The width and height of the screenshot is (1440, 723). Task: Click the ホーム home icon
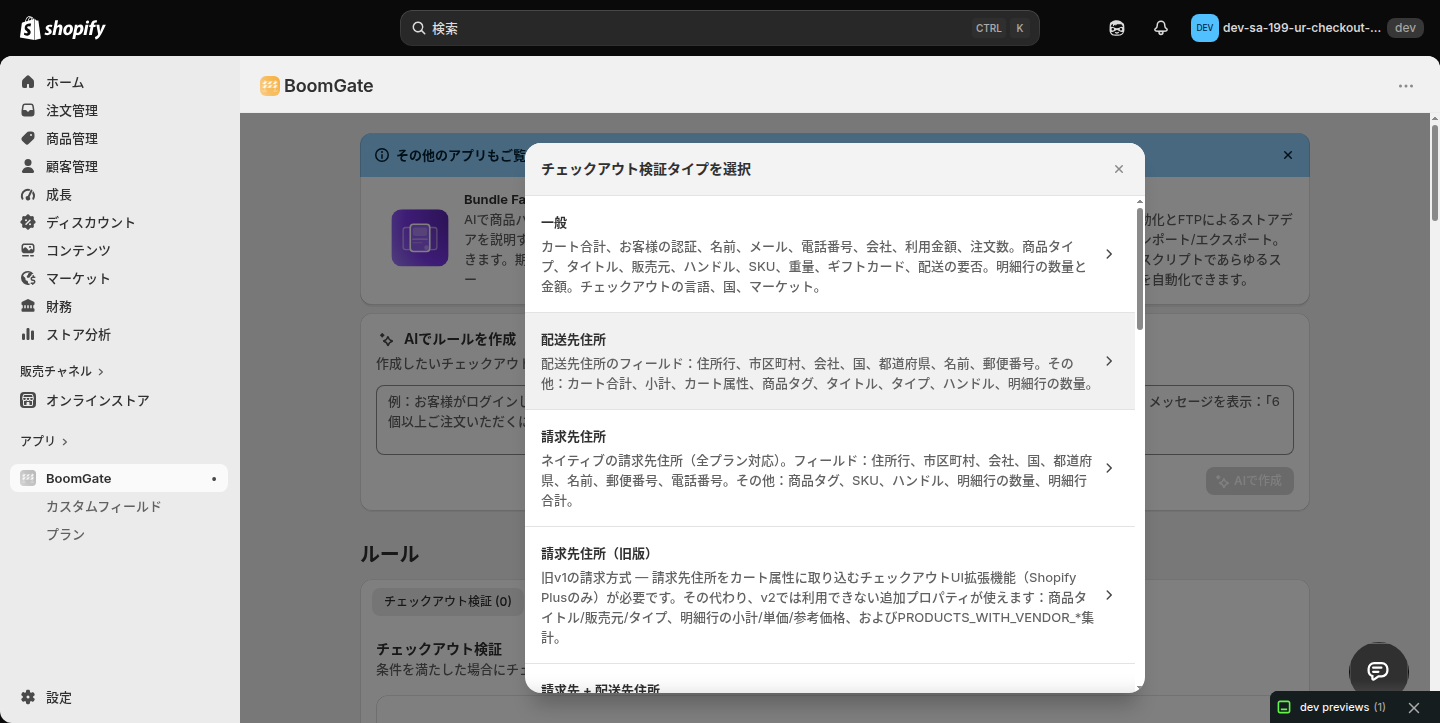(28, 82)
